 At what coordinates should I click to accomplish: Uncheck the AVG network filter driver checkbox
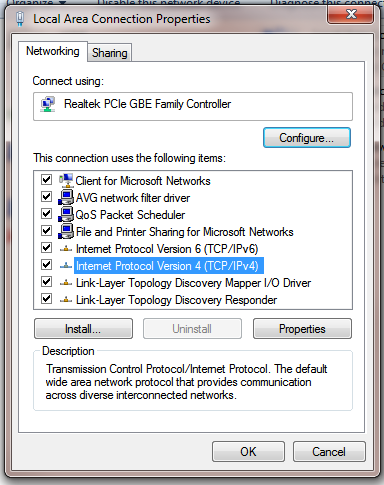tap(46, 197)
